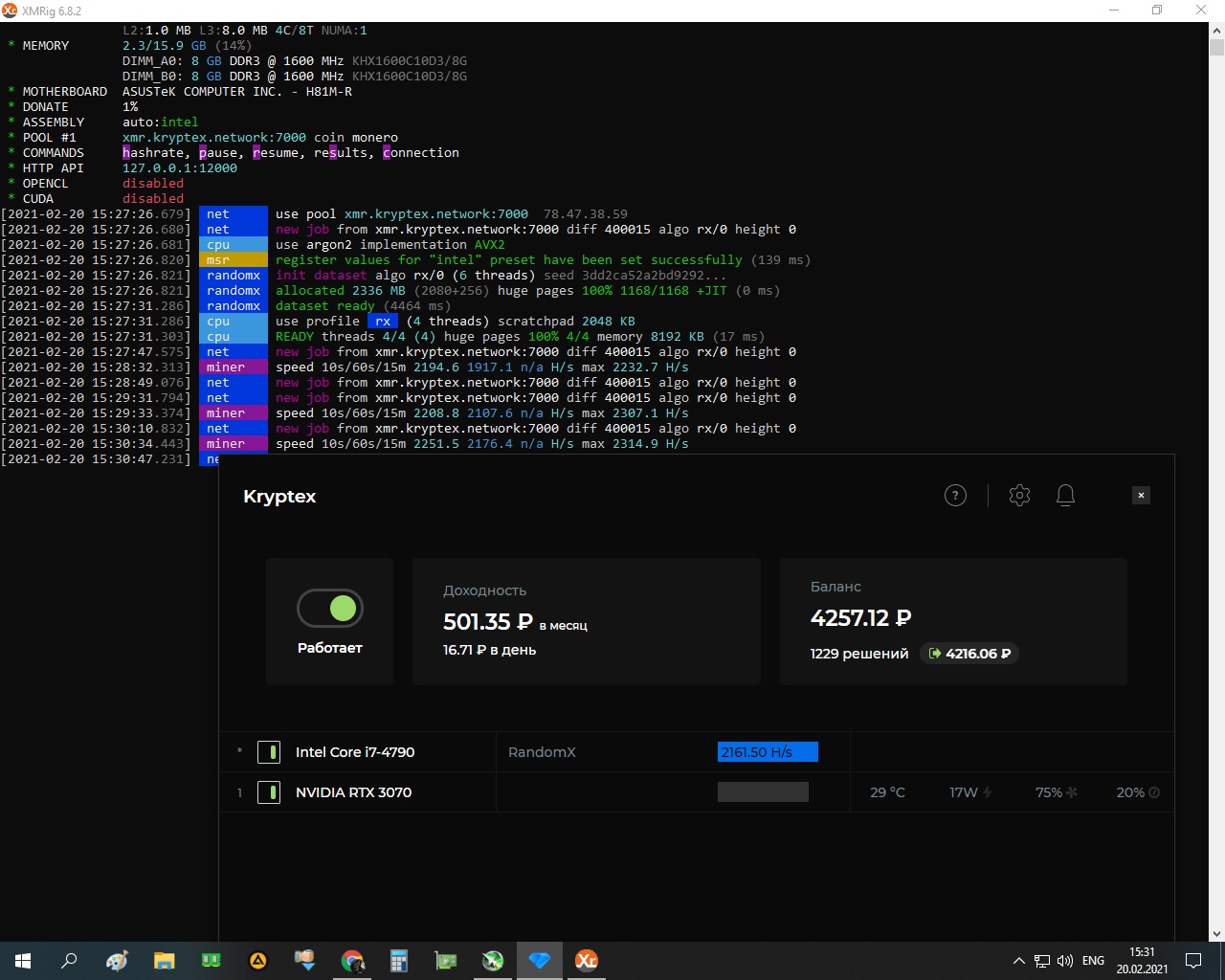Click the 2161.50 H/s hashrate bar
Viewport: 1225px width, 980px height.
[768, 752]
